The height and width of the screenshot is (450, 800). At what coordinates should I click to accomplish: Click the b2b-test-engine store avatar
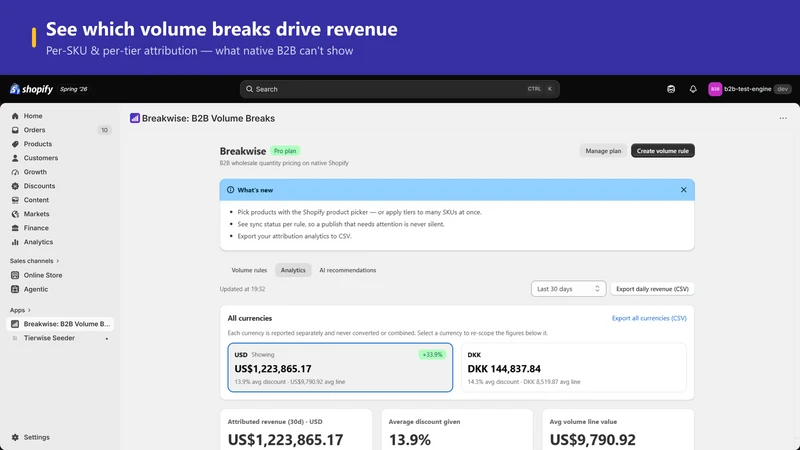[x=715, y=89]
